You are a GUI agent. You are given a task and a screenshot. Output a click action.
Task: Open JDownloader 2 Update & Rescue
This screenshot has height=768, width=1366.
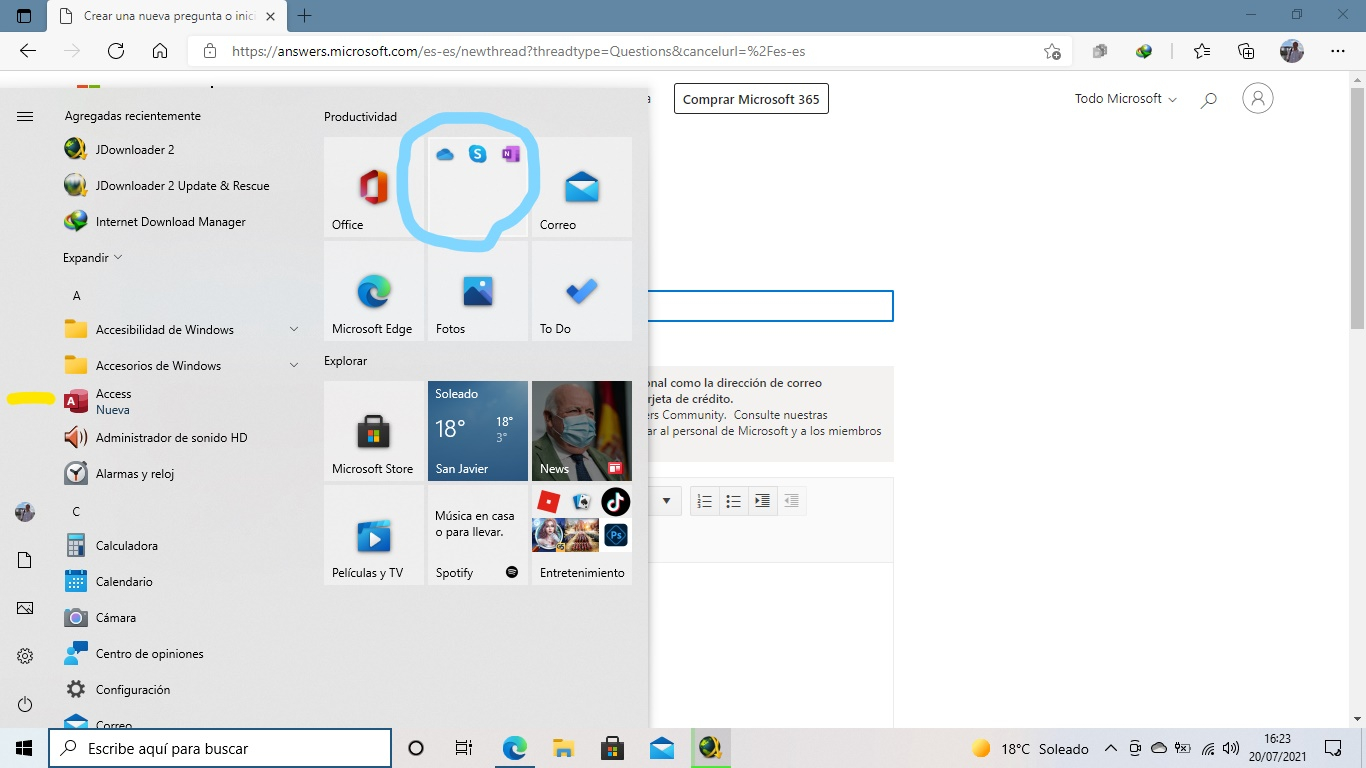click(x=181, y=185)
